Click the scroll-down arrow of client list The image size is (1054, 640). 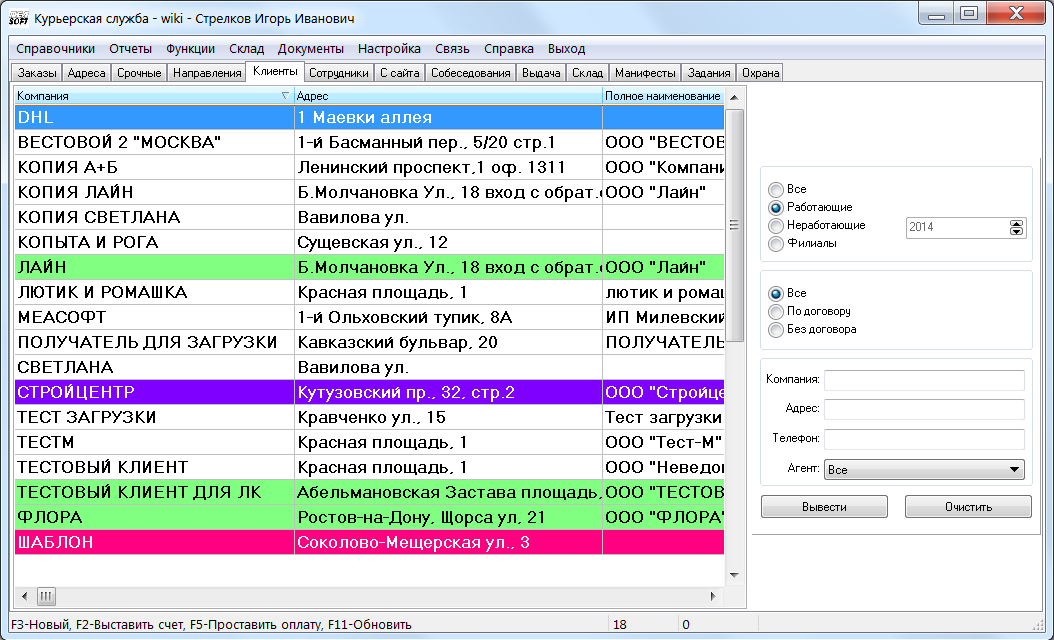point(734,575)
